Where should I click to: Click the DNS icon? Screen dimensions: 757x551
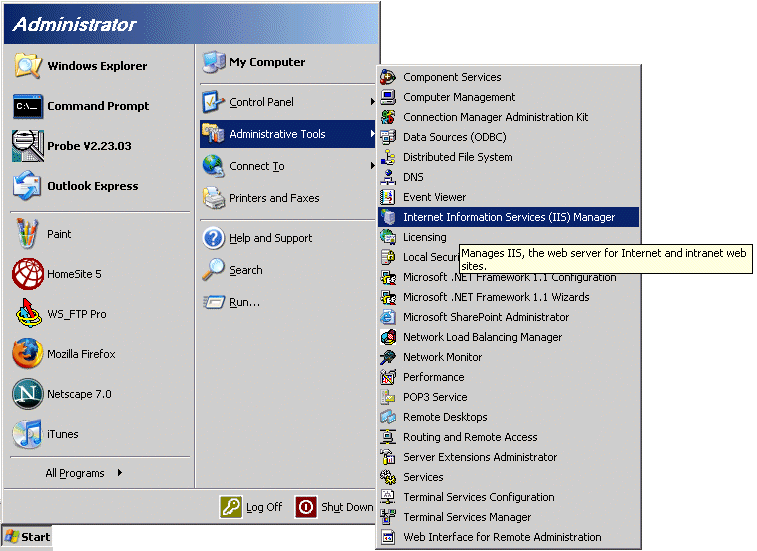(388, 177)
